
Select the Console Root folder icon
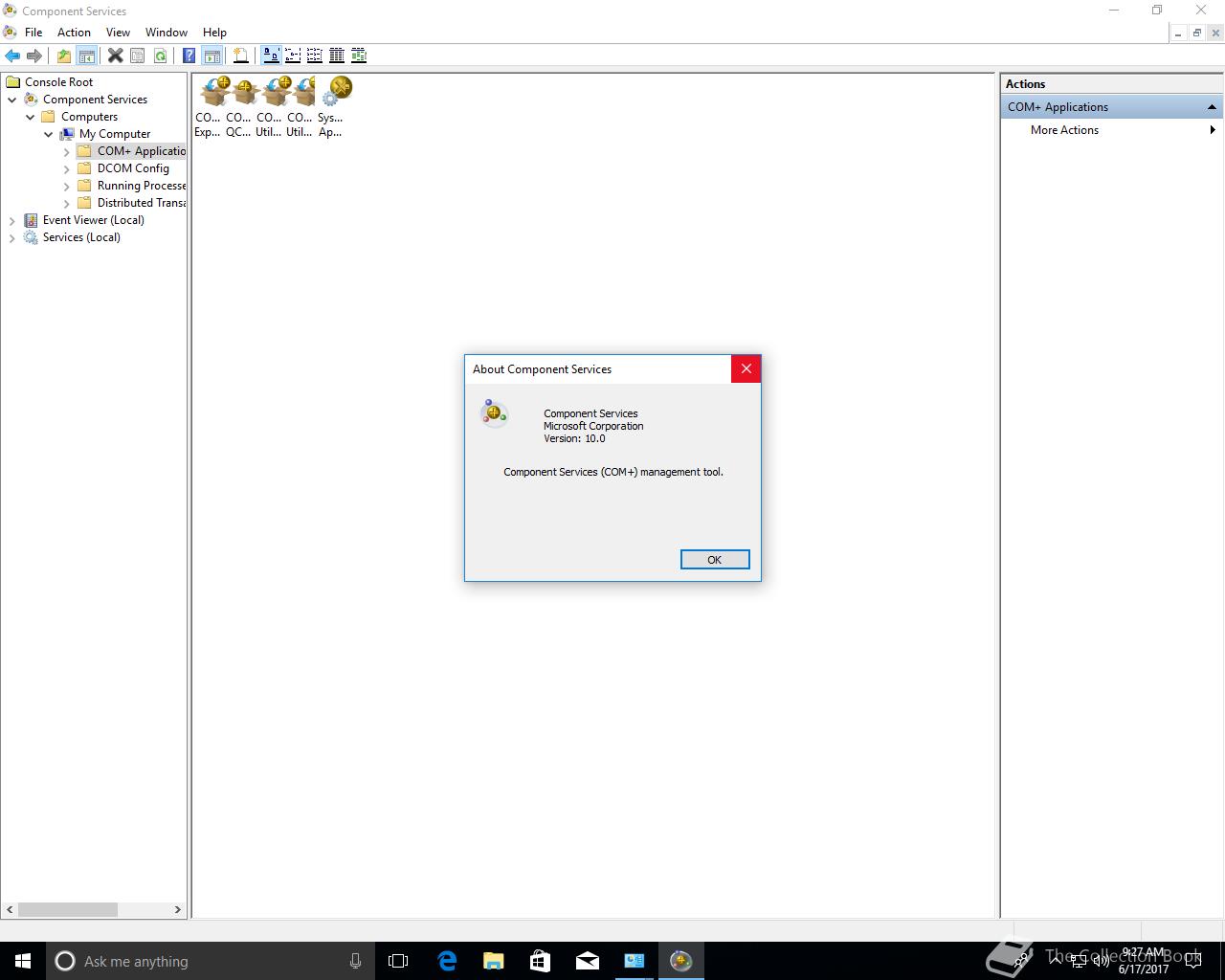click(x=13, y=82)
